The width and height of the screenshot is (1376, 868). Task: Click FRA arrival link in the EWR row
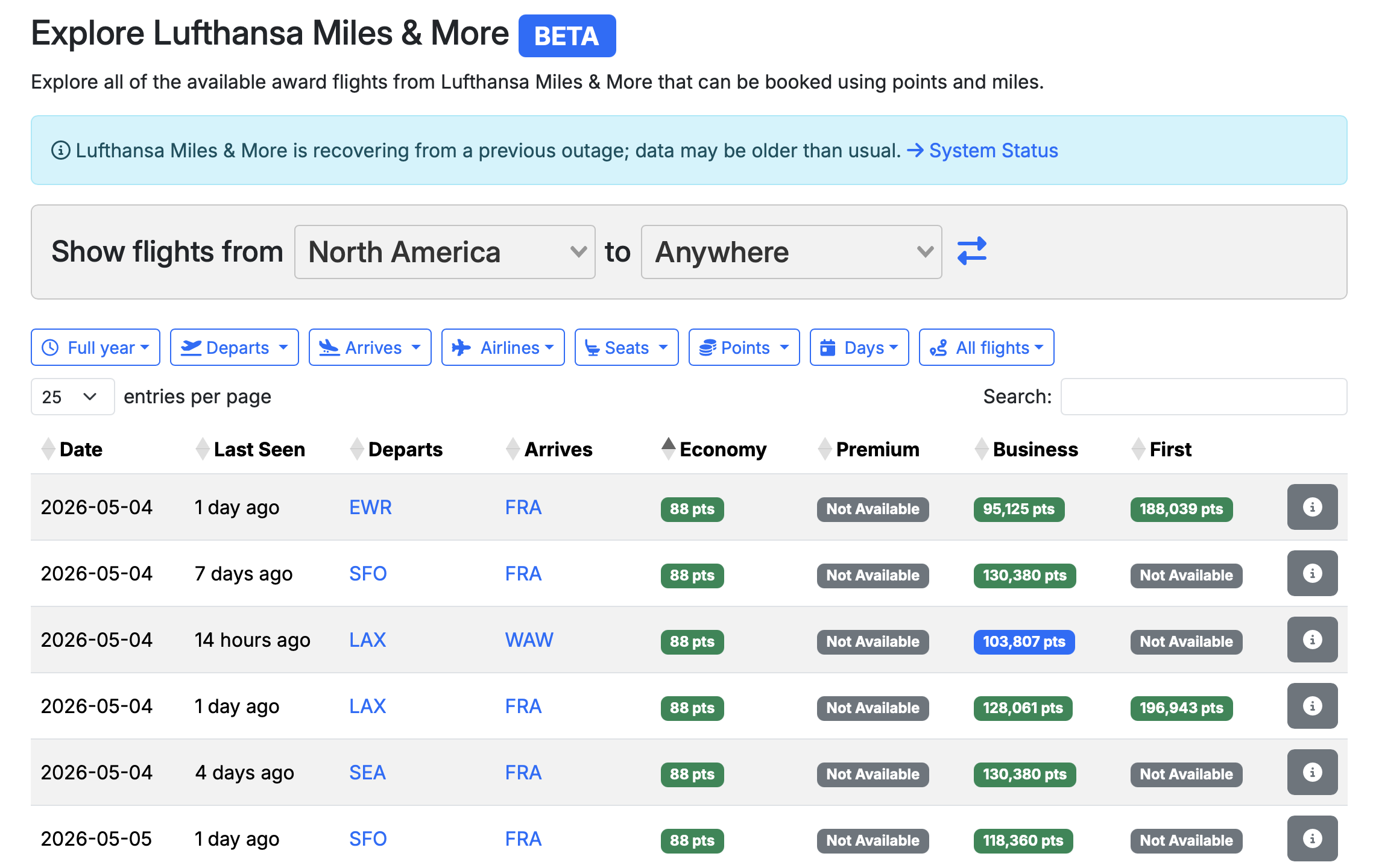click(x=523, y=507)
